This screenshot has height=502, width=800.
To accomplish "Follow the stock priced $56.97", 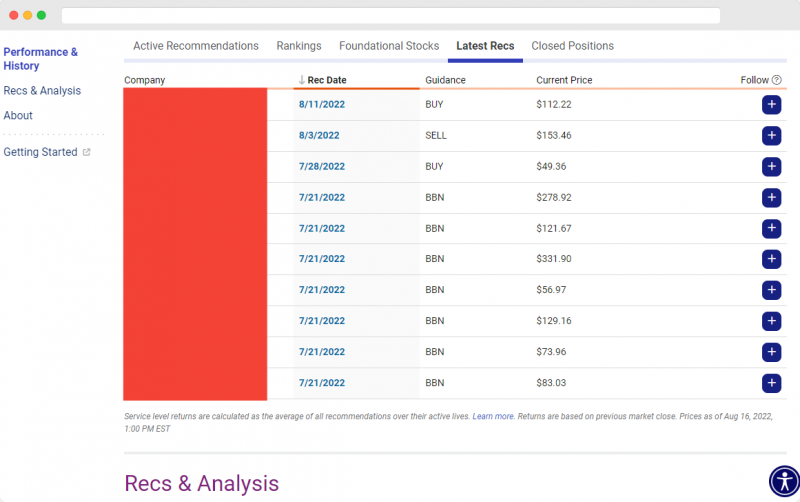I will 771,290.
